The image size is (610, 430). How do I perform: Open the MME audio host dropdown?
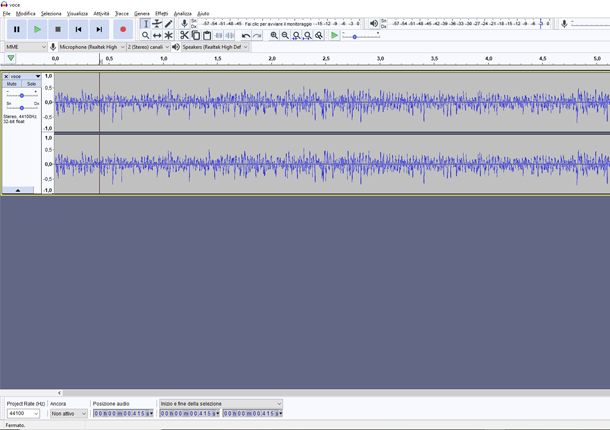pyautogui.click(x=26, y=47)
